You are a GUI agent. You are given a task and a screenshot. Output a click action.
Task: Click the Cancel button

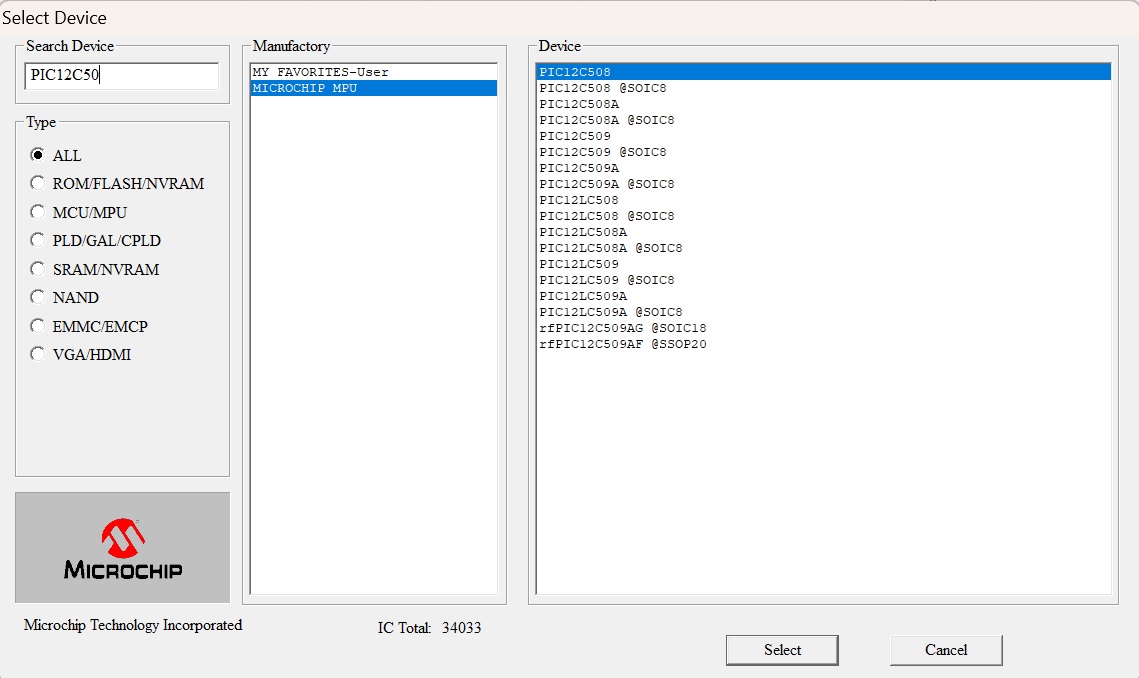945,650
